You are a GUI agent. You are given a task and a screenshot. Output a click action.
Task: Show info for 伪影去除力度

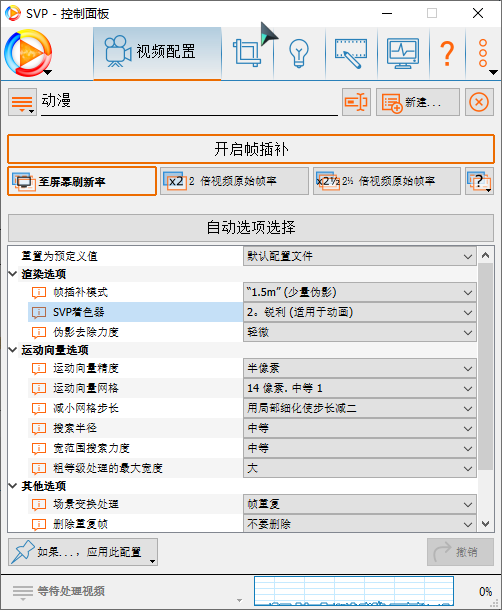[x=39, y=332]
